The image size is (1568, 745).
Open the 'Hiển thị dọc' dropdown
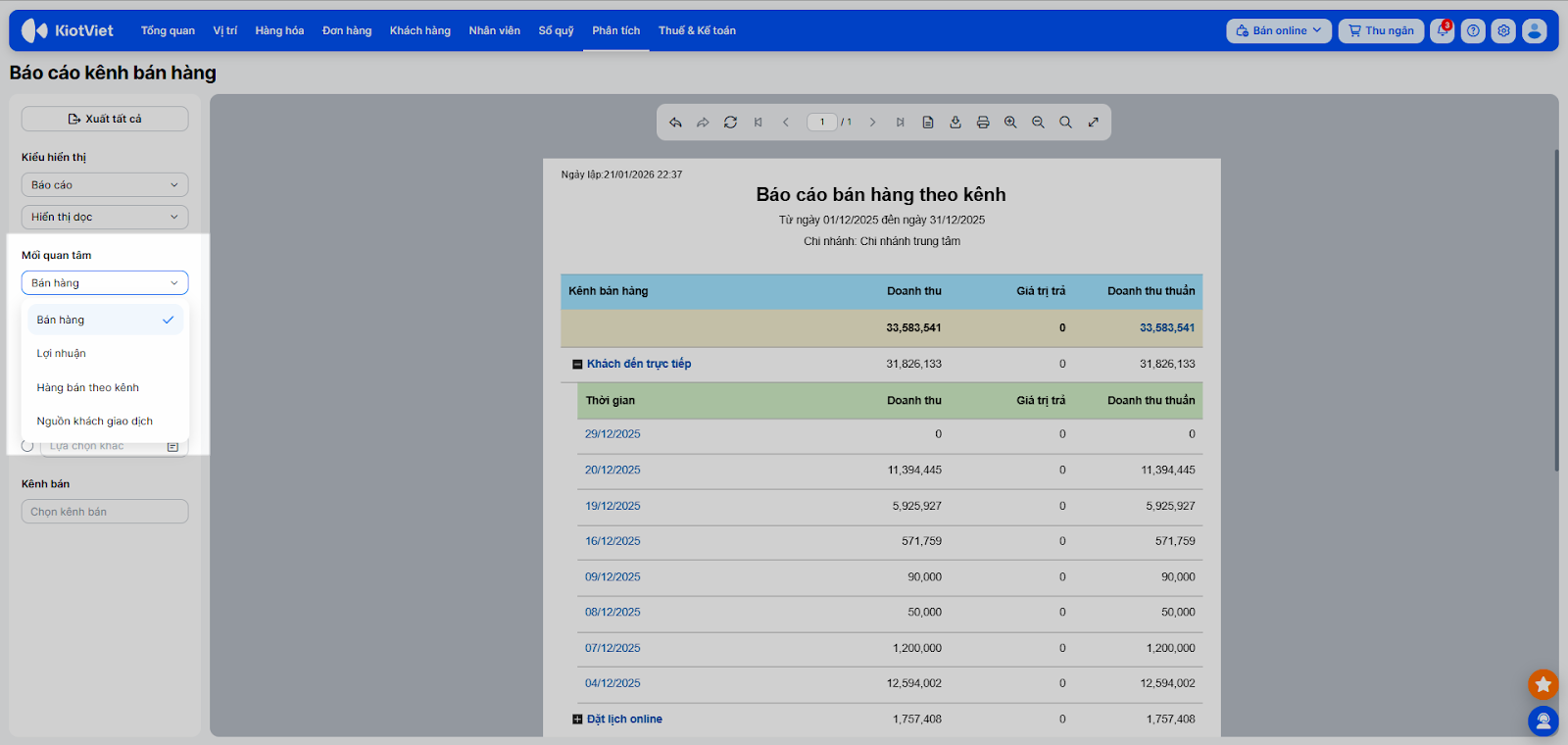pyautogui.click(x=105, y=217)
